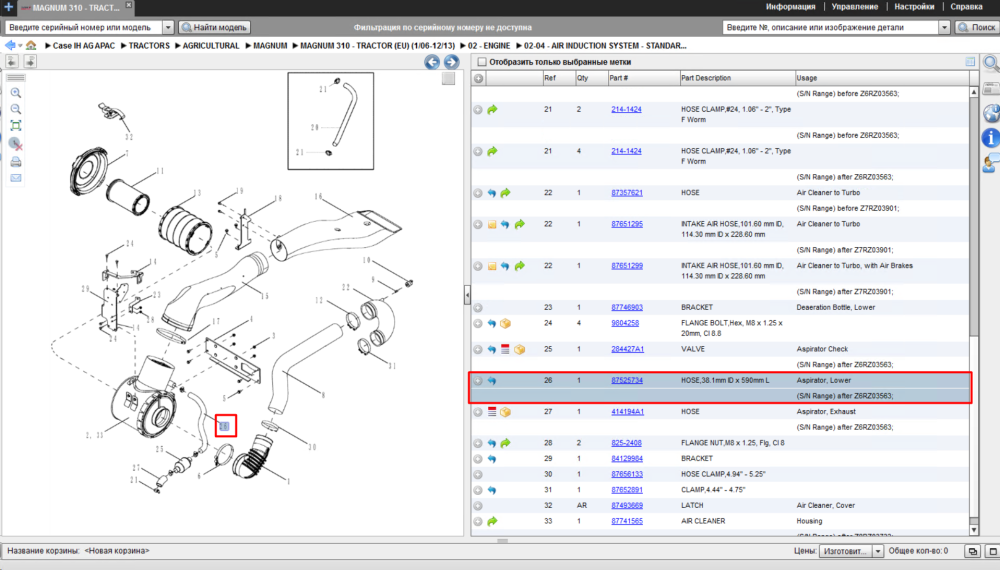
Task: Toggle add circle for part 87357621
Action: tap(478, 193)
